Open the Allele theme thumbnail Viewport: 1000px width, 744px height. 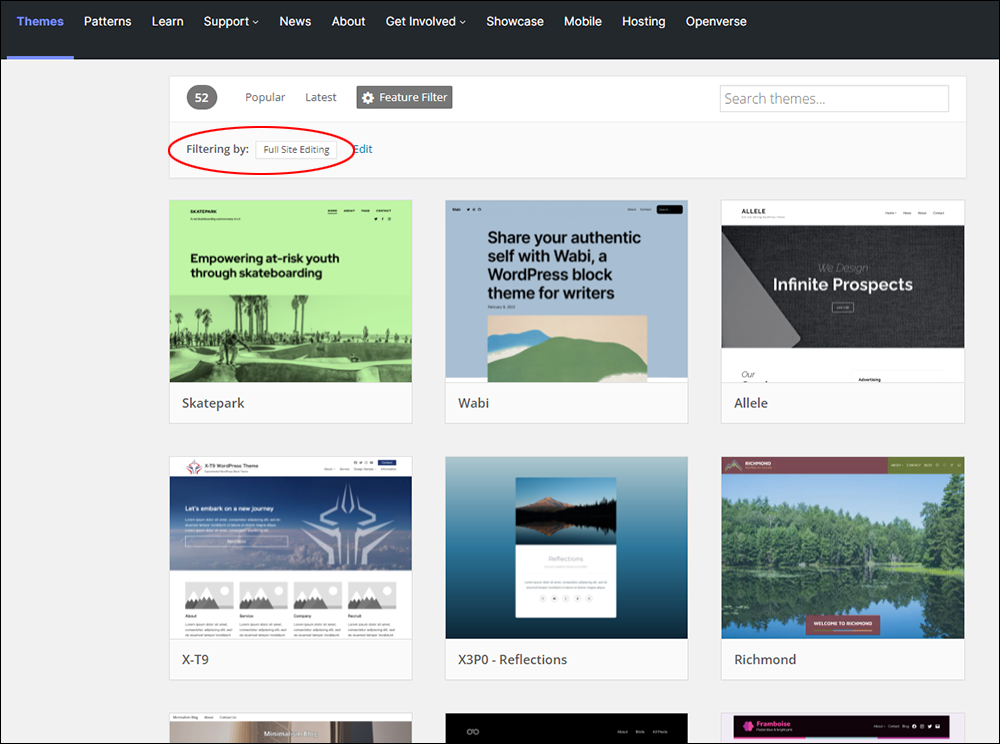(842, 291)
